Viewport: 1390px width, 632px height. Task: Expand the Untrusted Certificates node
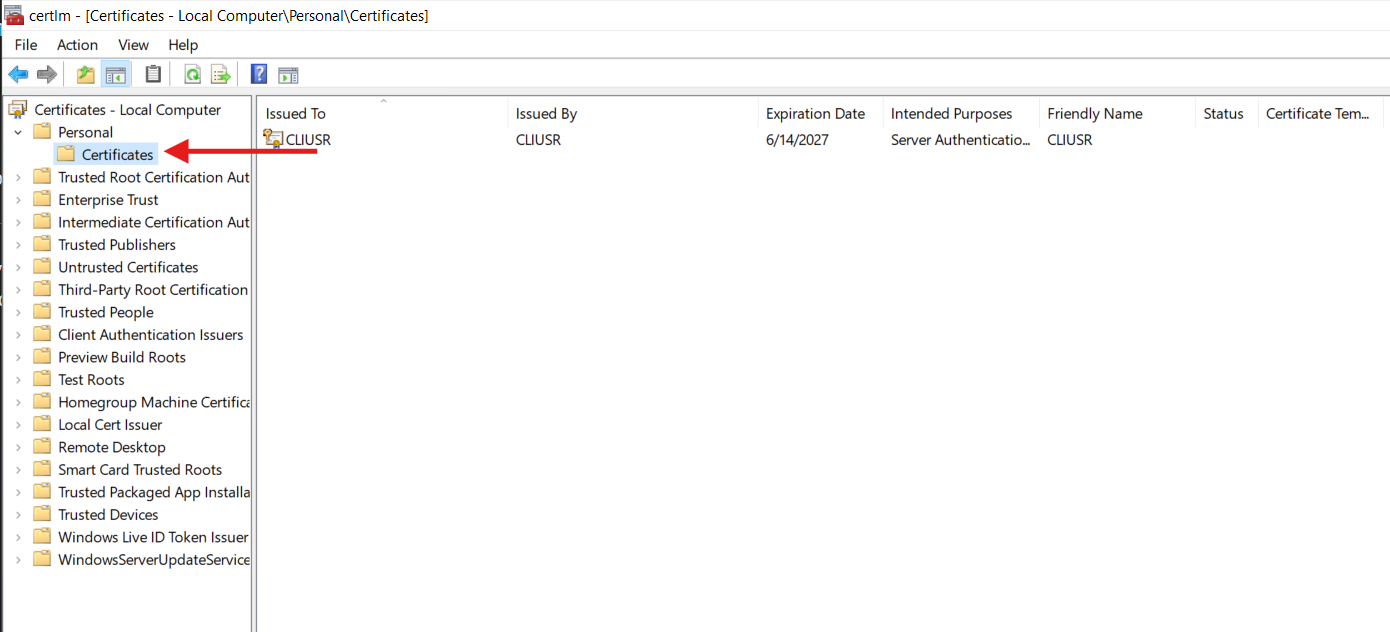[18, 267]
